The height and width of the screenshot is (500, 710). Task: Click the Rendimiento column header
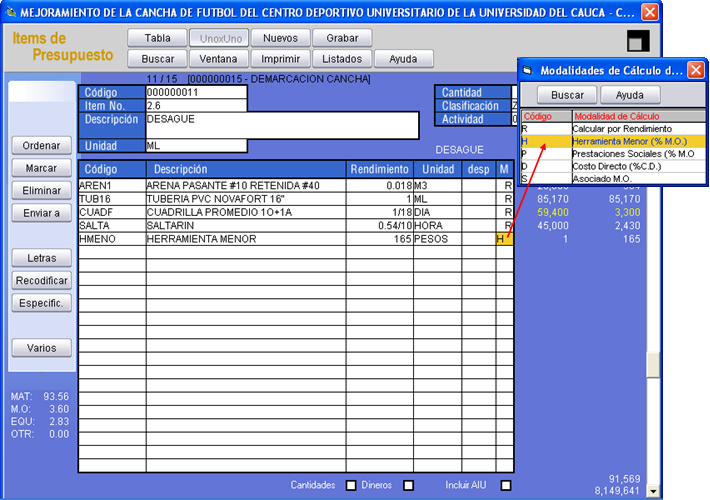380,169
